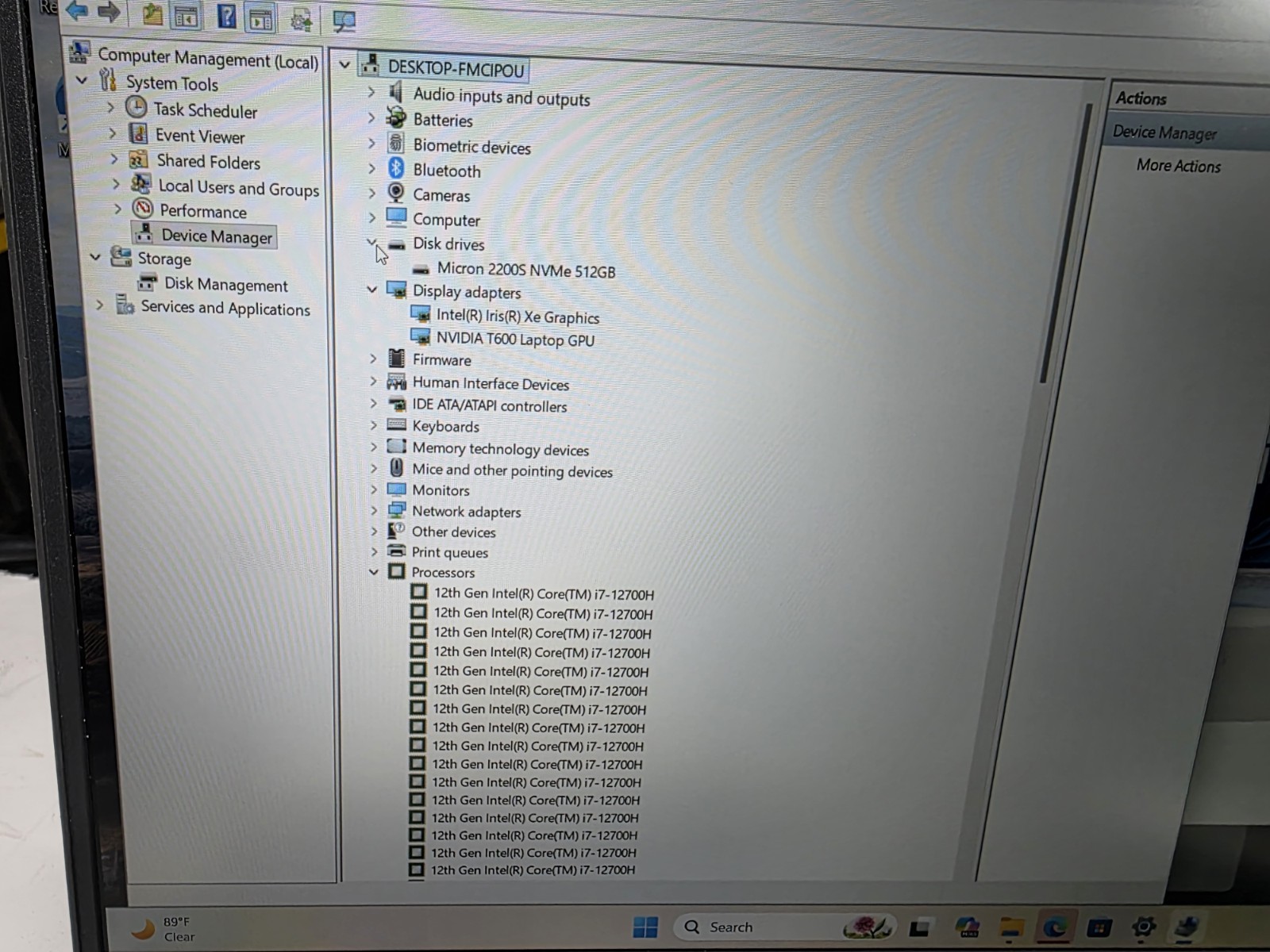Collapse Display adapters category
The height and width of the screenshot is (952, 1270).
[x=371, y=290]
